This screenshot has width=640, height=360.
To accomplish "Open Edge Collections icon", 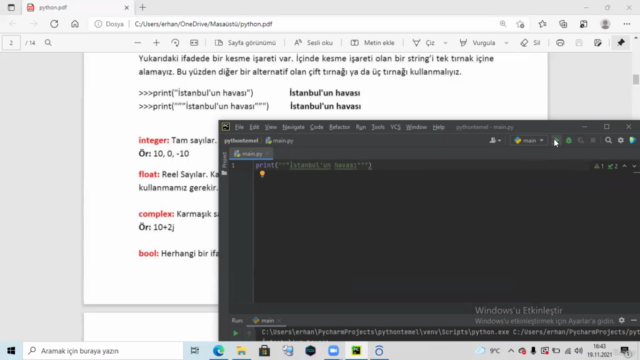I will point(563,24).
